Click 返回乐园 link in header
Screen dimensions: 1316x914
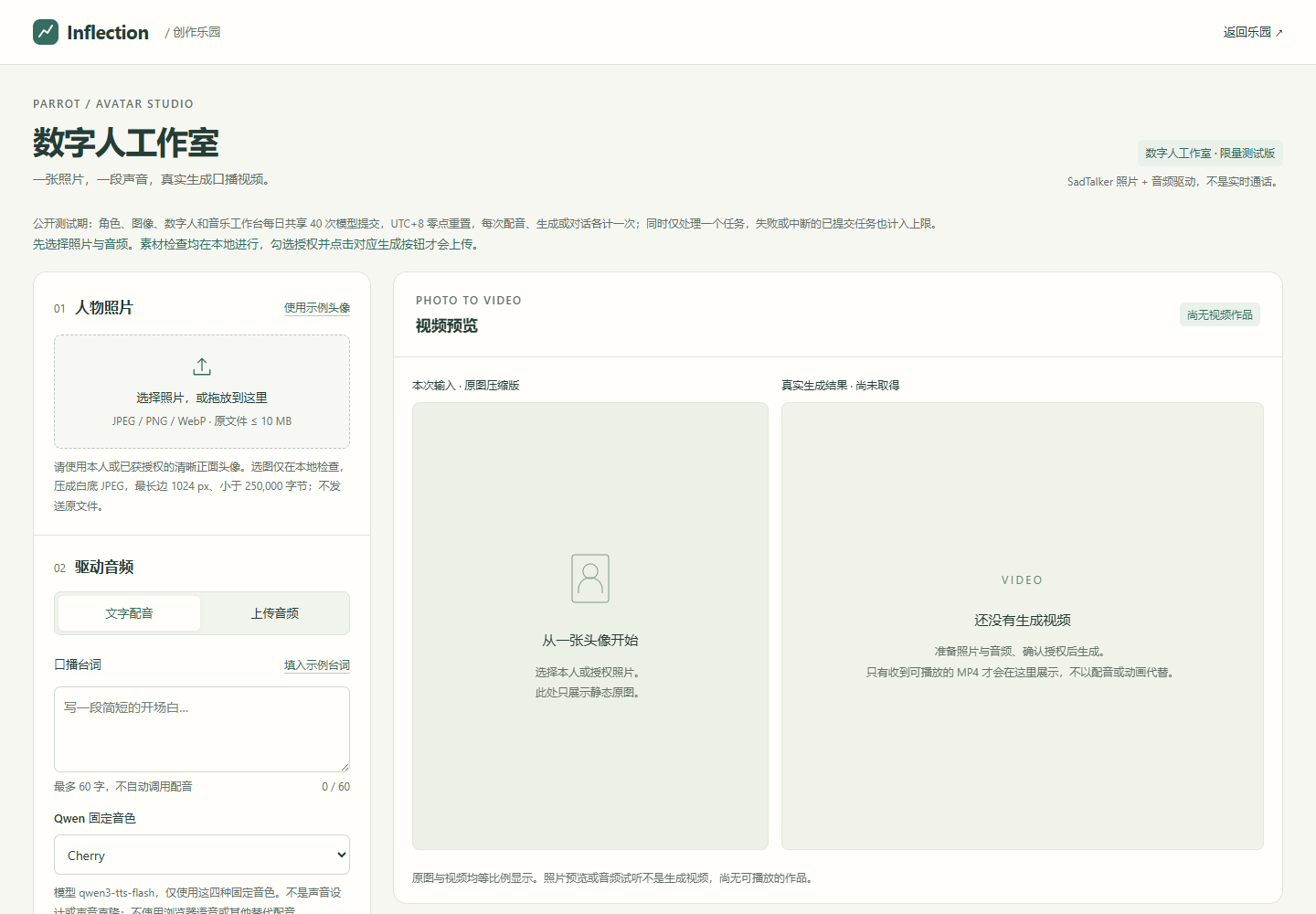coord(1253,32)
